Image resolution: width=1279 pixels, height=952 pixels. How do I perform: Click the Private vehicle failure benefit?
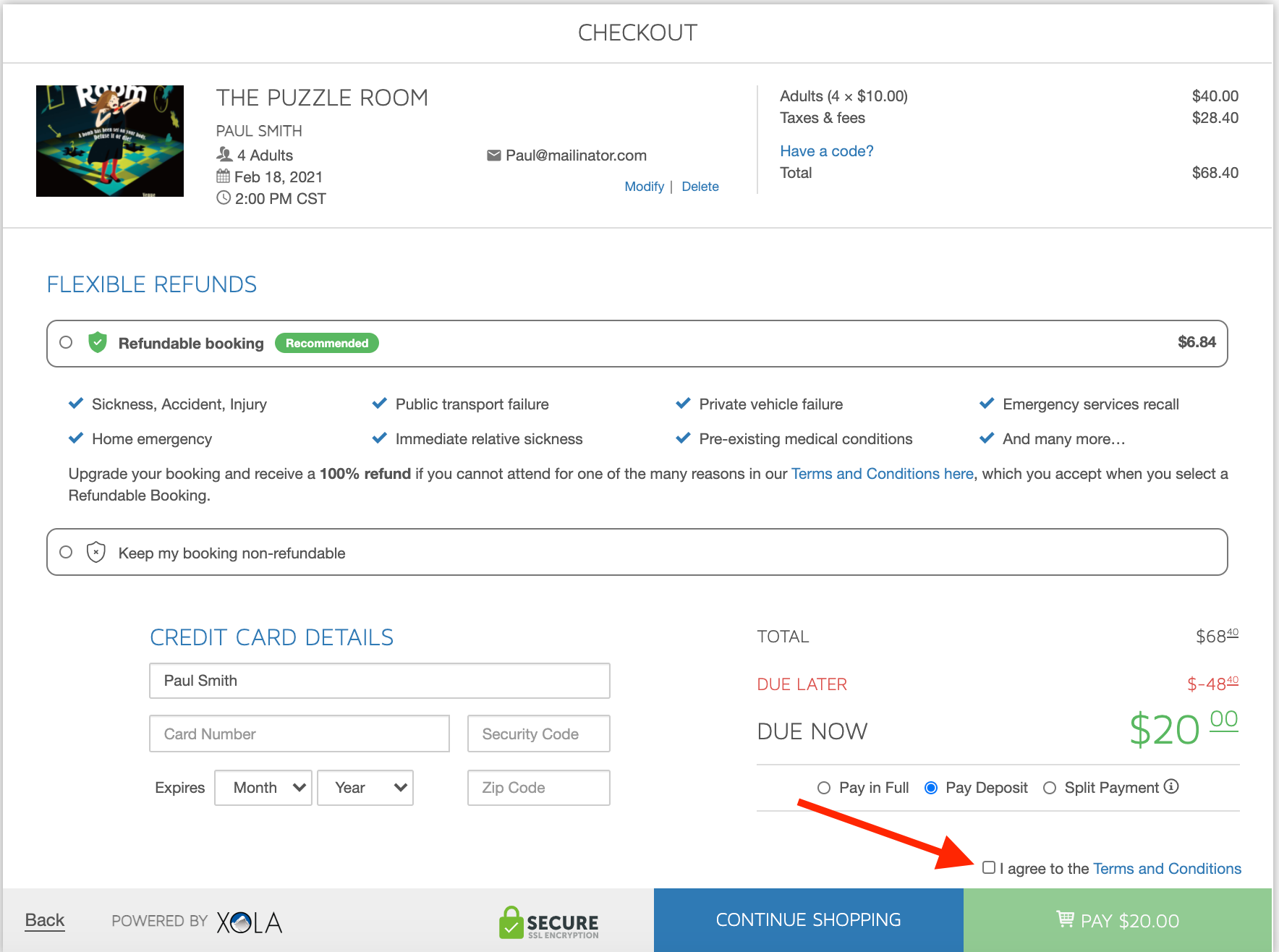pos(771,404)
